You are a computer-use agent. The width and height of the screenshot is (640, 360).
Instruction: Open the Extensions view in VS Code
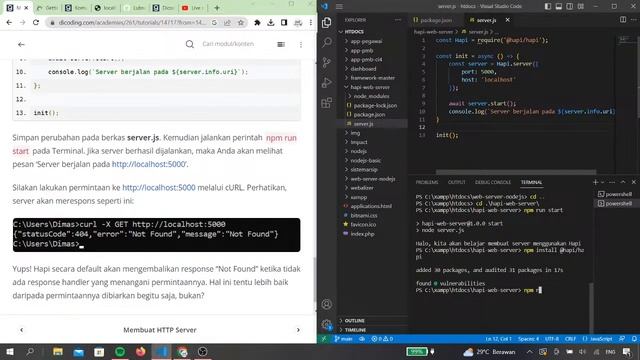tap(327, 103)
